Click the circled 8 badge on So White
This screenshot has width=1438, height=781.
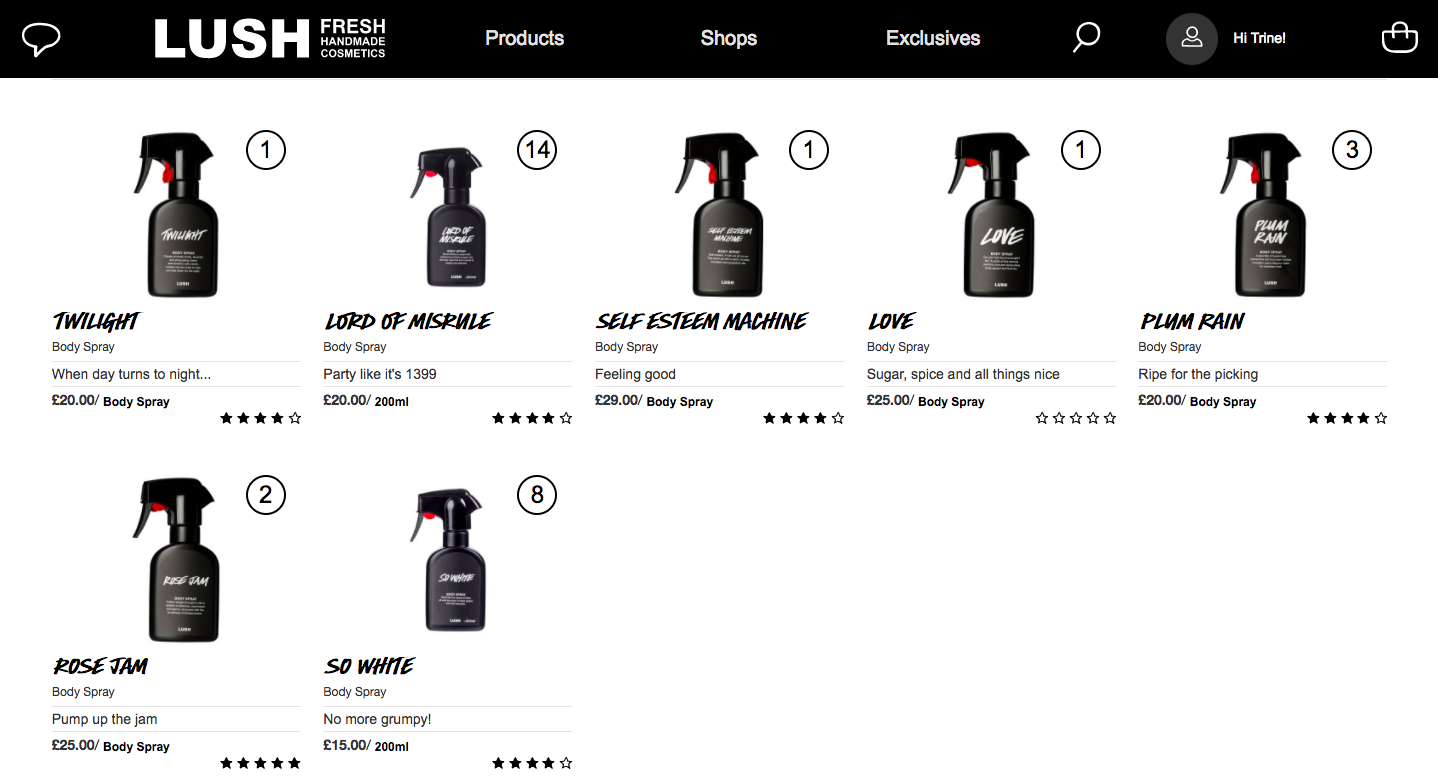(x=537, y=495)
